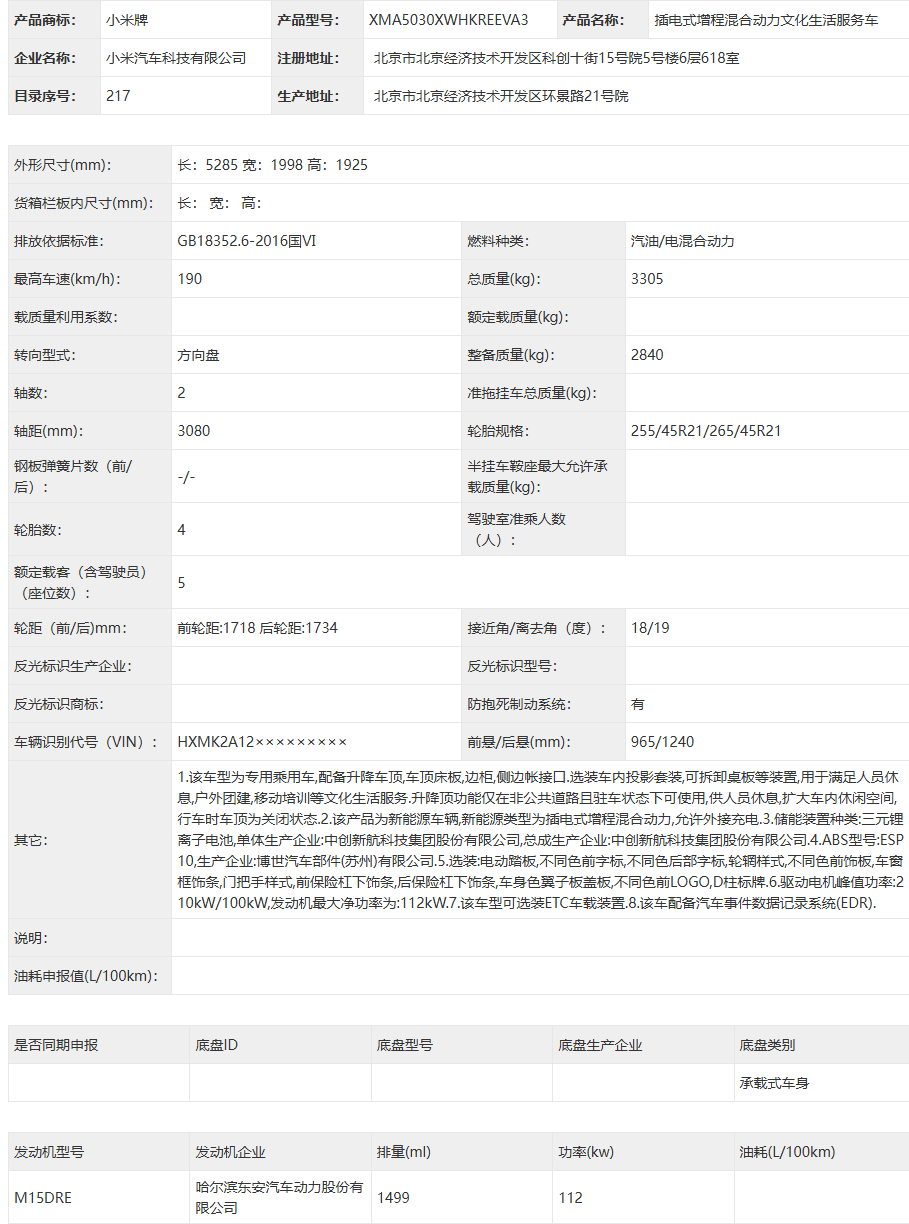Click the column header 排量(ml)
The image size is (909, 1224).
[404, 1152]
